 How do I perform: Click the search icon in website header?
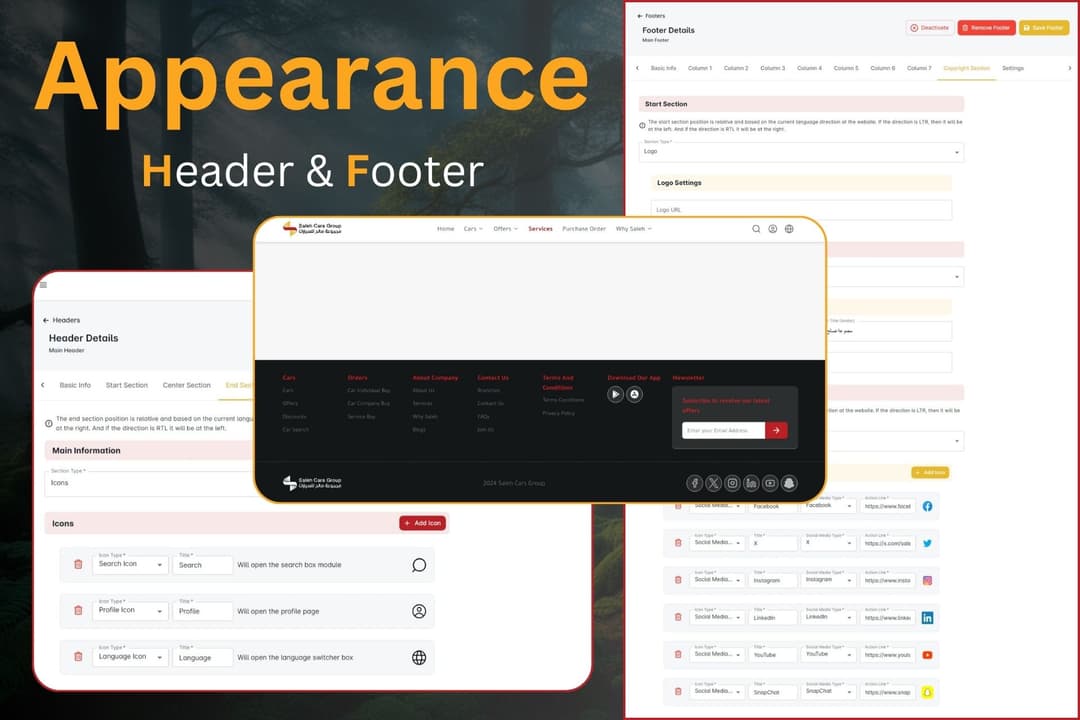(756, 229)
